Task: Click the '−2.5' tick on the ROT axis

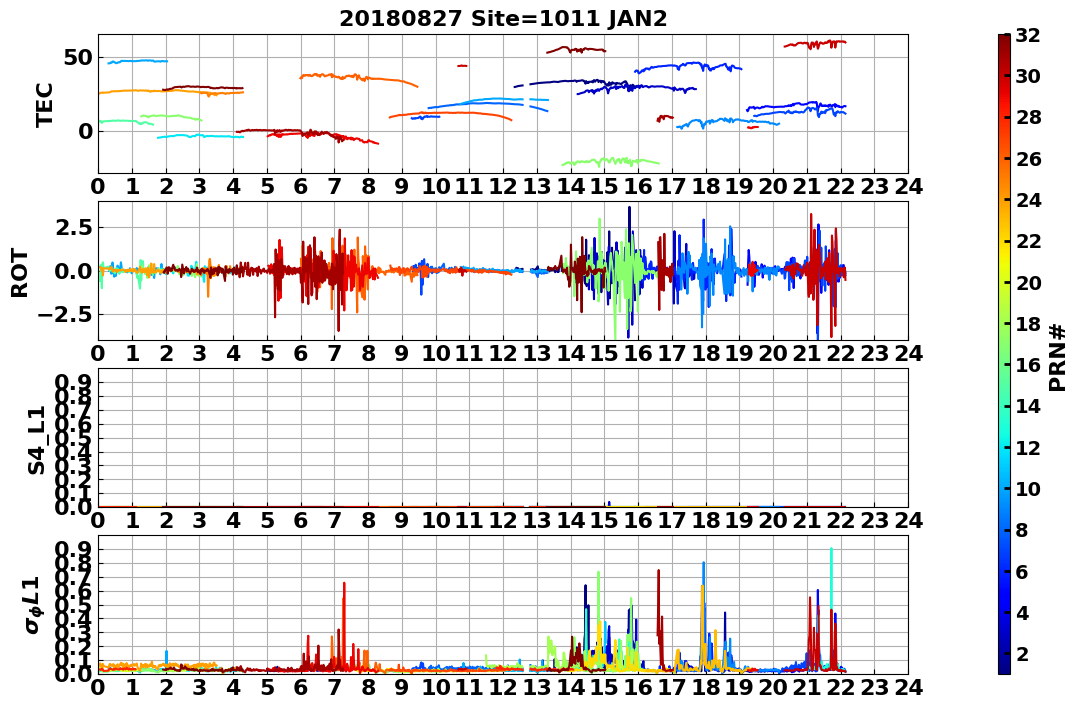Action: point(67,315)
